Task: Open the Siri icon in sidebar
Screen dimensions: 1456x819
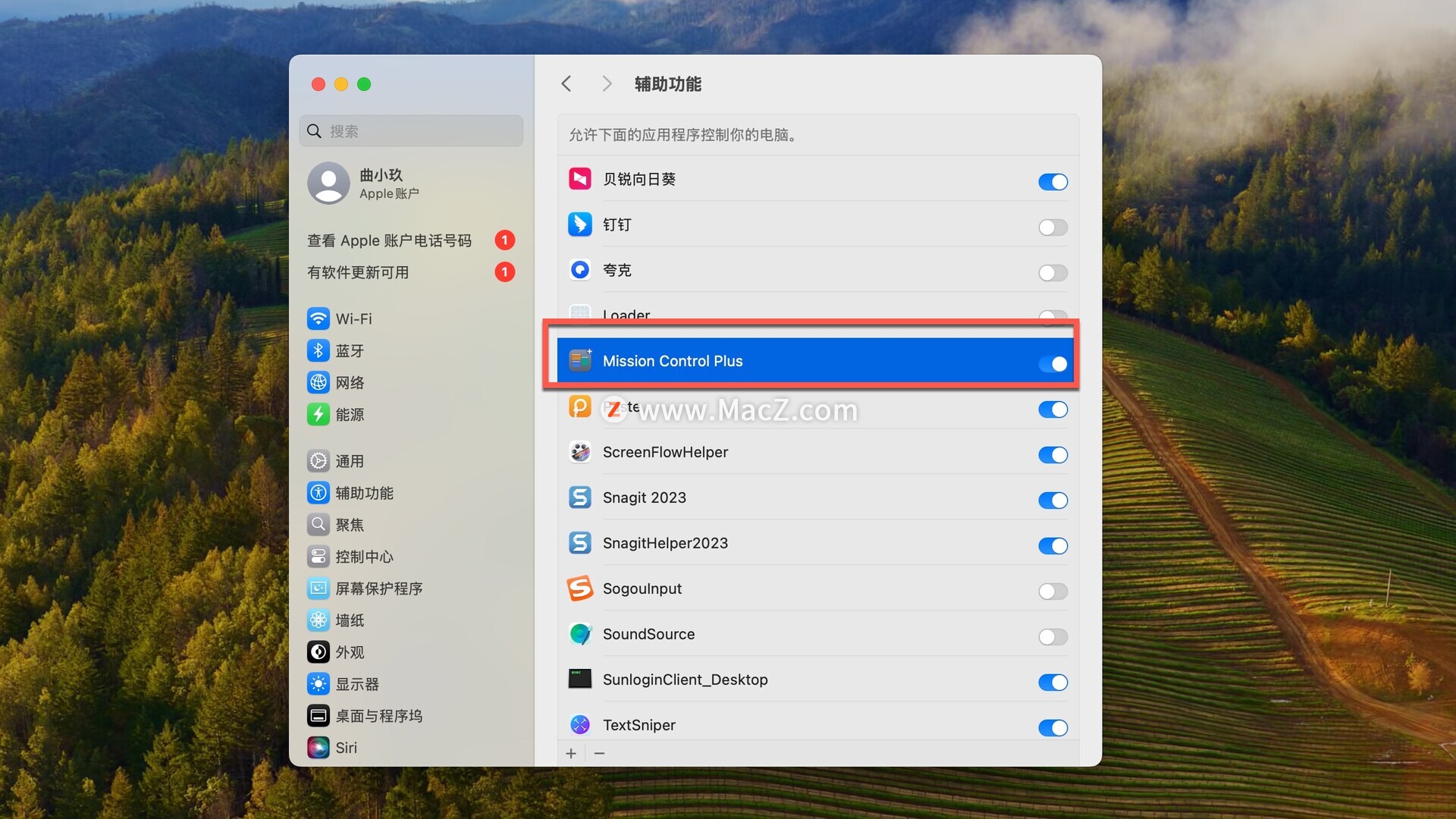Action: [318, 748]
